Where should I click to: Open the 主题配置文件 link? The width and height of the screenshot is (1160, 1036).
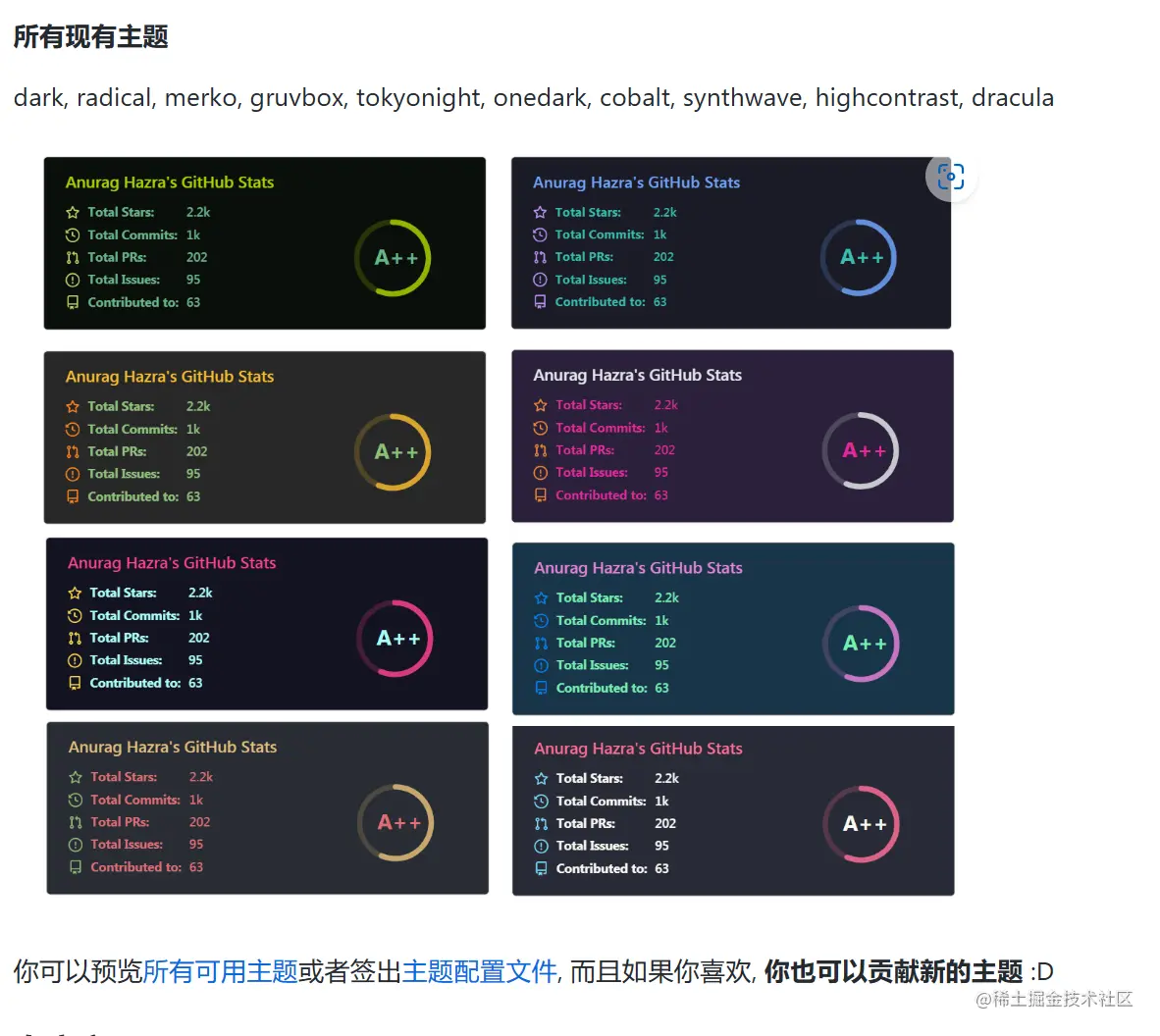tap(479, 971)
